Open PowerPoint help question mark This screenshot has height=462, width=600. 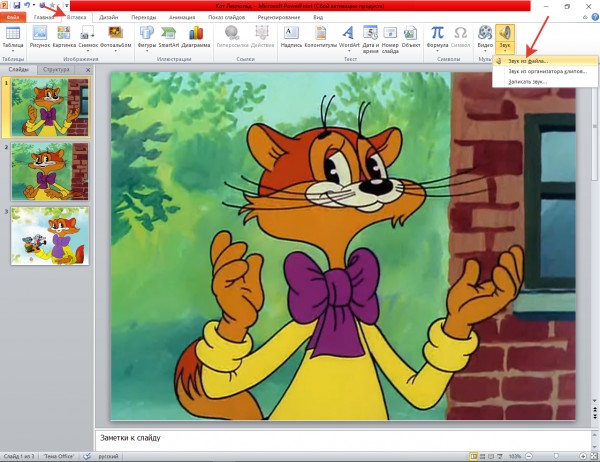[595, 17]
